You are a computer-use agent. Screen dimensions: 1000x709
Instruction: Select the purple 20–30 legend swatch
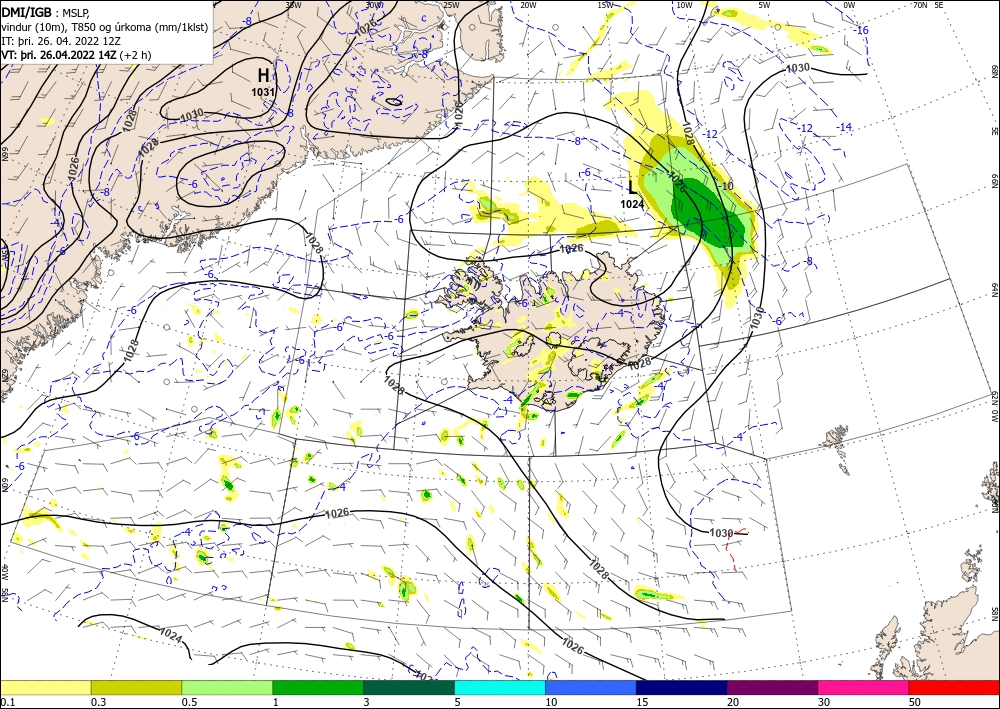click(772, 687)
